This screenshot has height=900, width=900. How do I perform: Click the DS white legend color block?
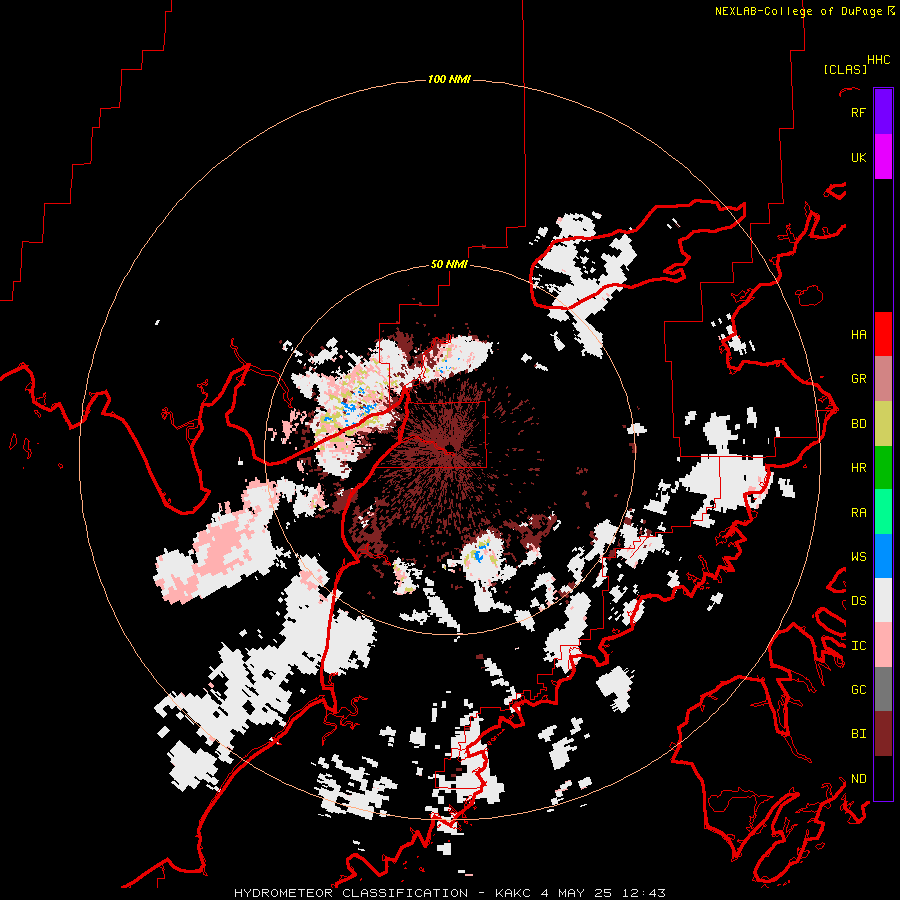883,600
